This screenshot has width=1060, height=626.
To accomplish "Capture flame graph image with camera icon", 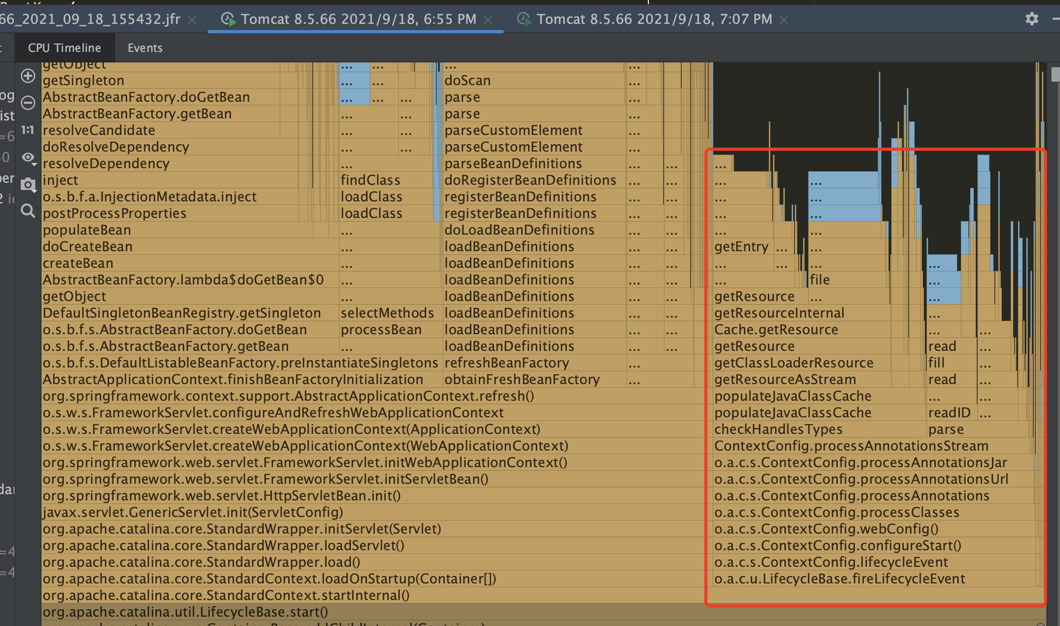I will click(x=28, y=185).
